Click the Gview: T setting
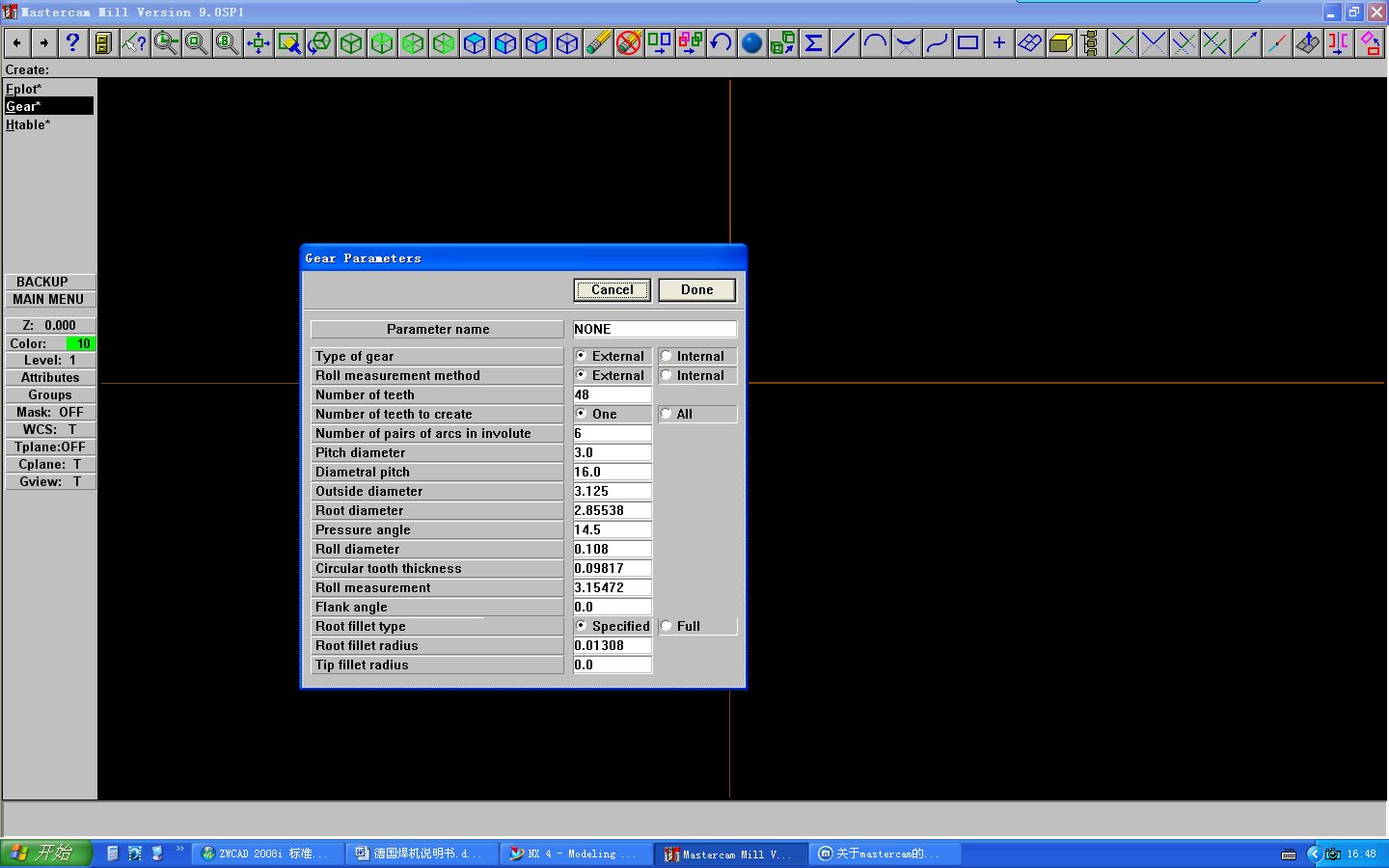The height and width of the screenshot is (868, 1389). (x=50, y=481)
